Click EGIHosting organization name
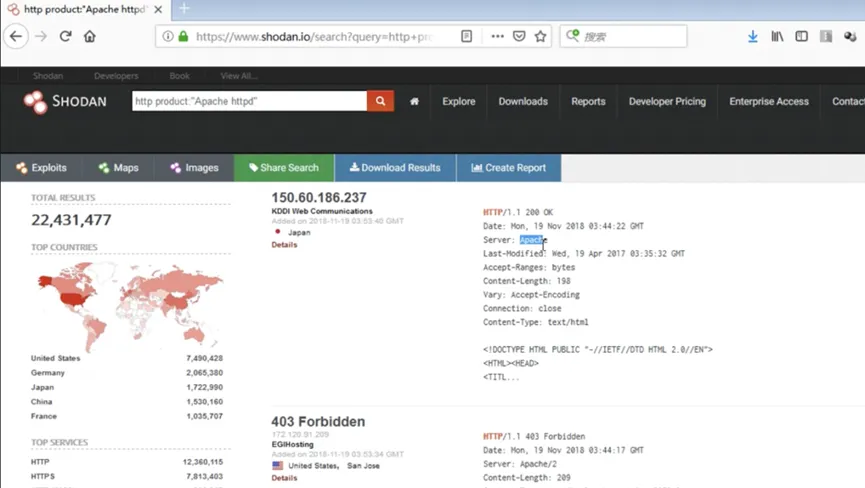Screen dimensions: 865x488 292,444
